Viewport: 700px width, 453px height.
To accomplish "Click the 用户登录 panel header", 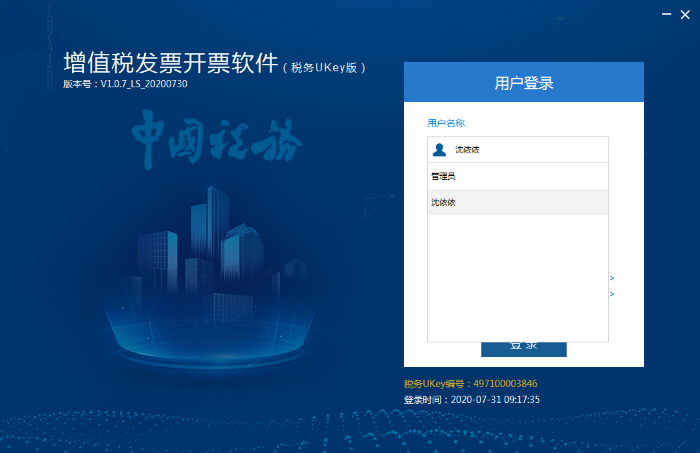I will pos(524,82).
